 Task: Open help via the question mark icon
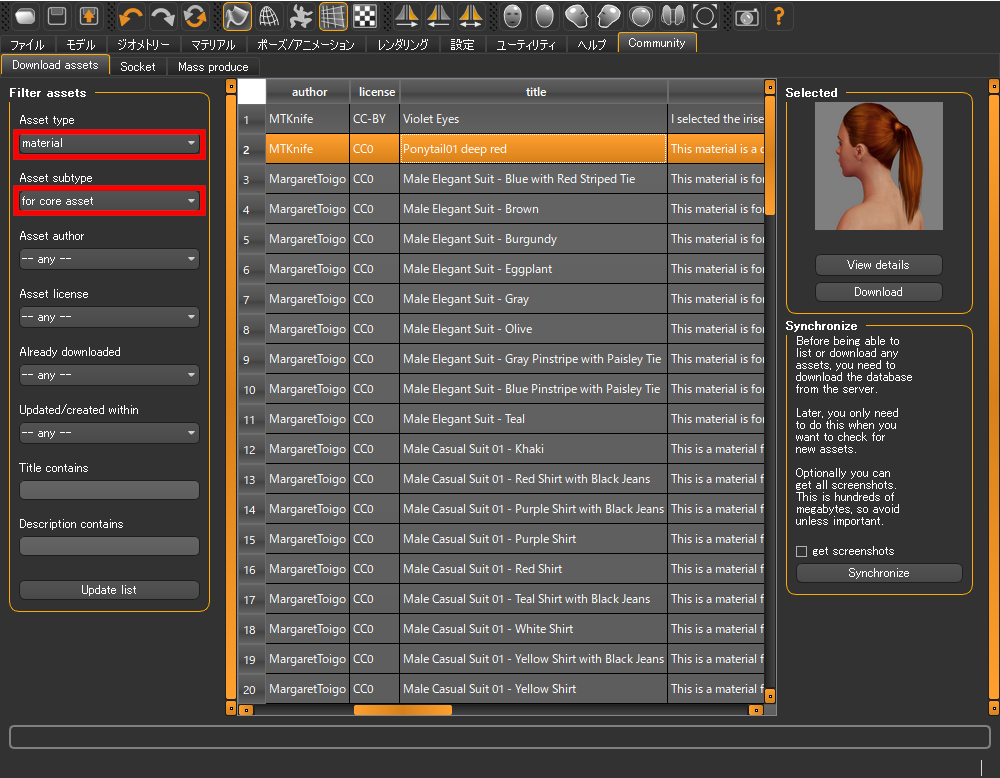(x=780, y=16)
